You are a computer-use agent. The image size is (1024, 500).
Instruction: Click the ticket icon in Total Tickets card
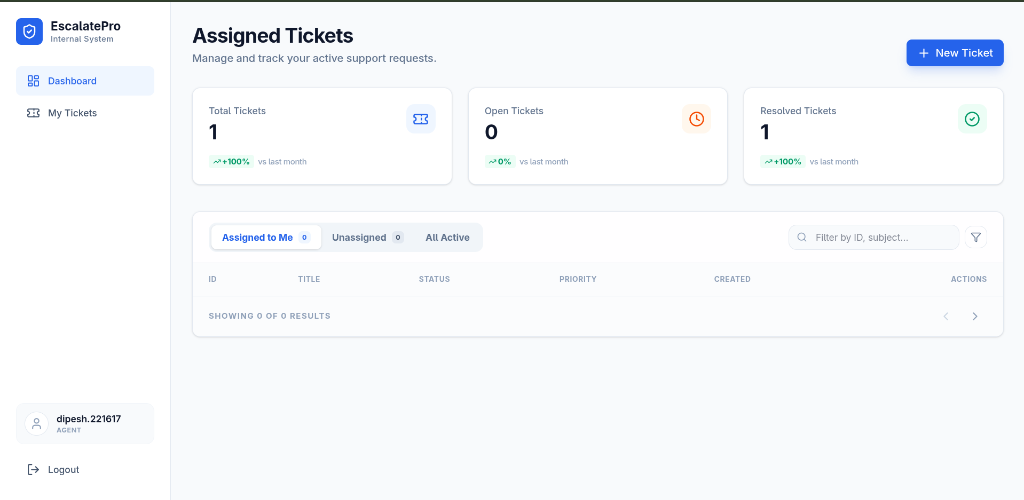coord(421,119)
